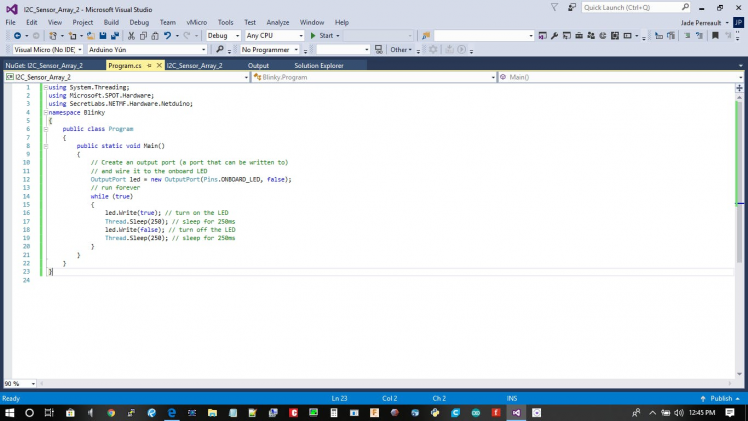
Task: Click the Undo arrow icon
Action: click(168, 35)
